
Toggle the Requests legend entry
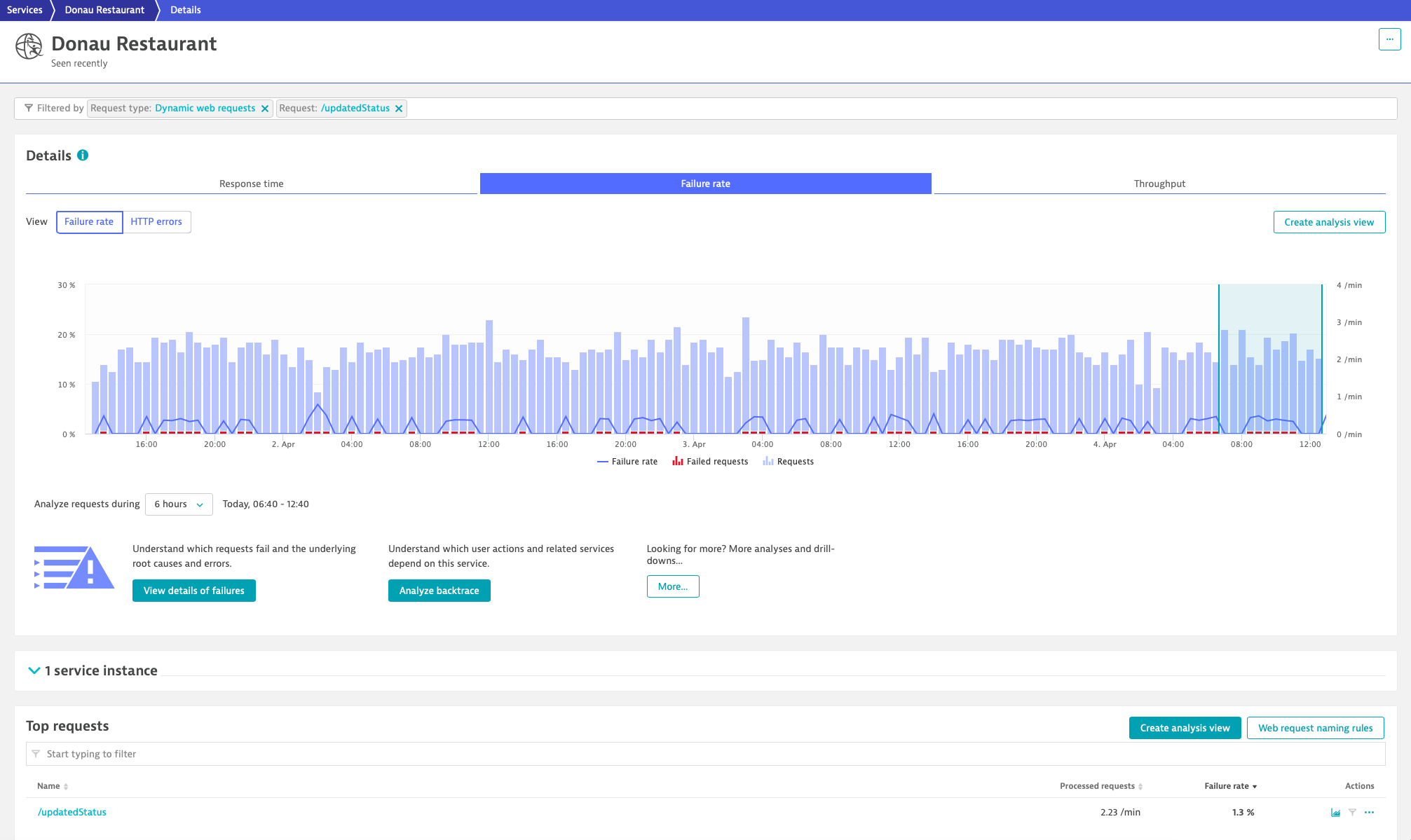(788, 462)
